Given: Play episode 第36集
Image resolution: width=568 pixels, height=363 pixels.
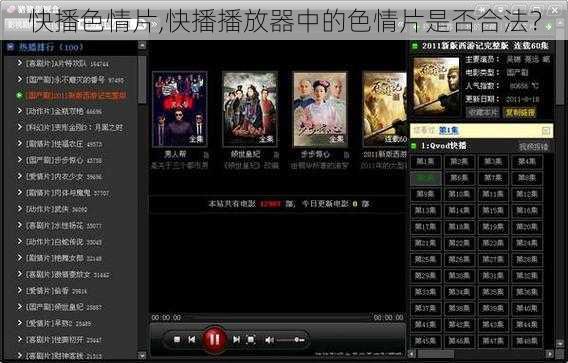Looking at the screenshot, I should 527,292.
